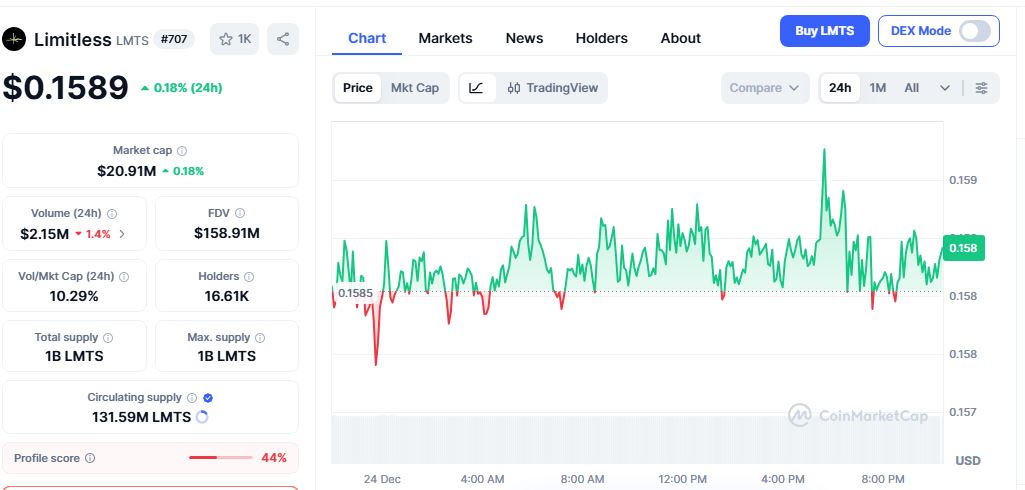Select 1M time range
This screenshot has width=1025, height=490.
[878, 88]
